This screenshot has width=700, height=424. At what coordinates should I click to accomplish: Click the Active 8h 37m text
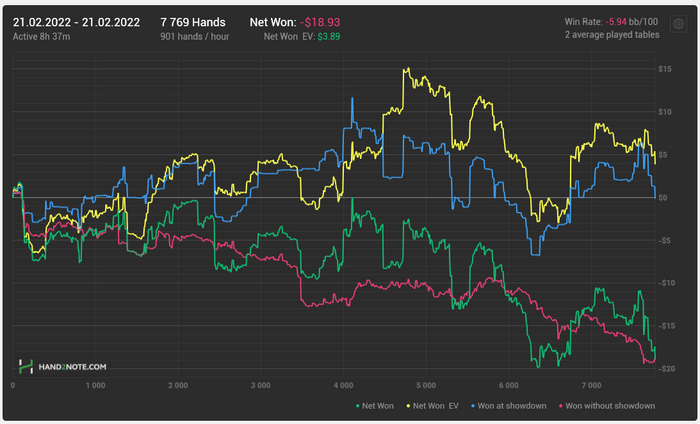tap(46, 37)
